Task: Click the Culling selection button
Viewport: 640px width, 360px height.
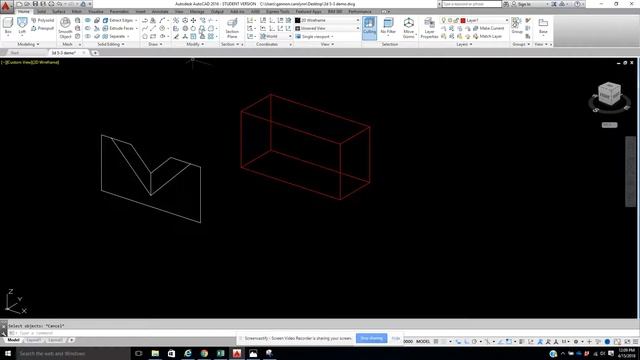Action: [369, 28]
